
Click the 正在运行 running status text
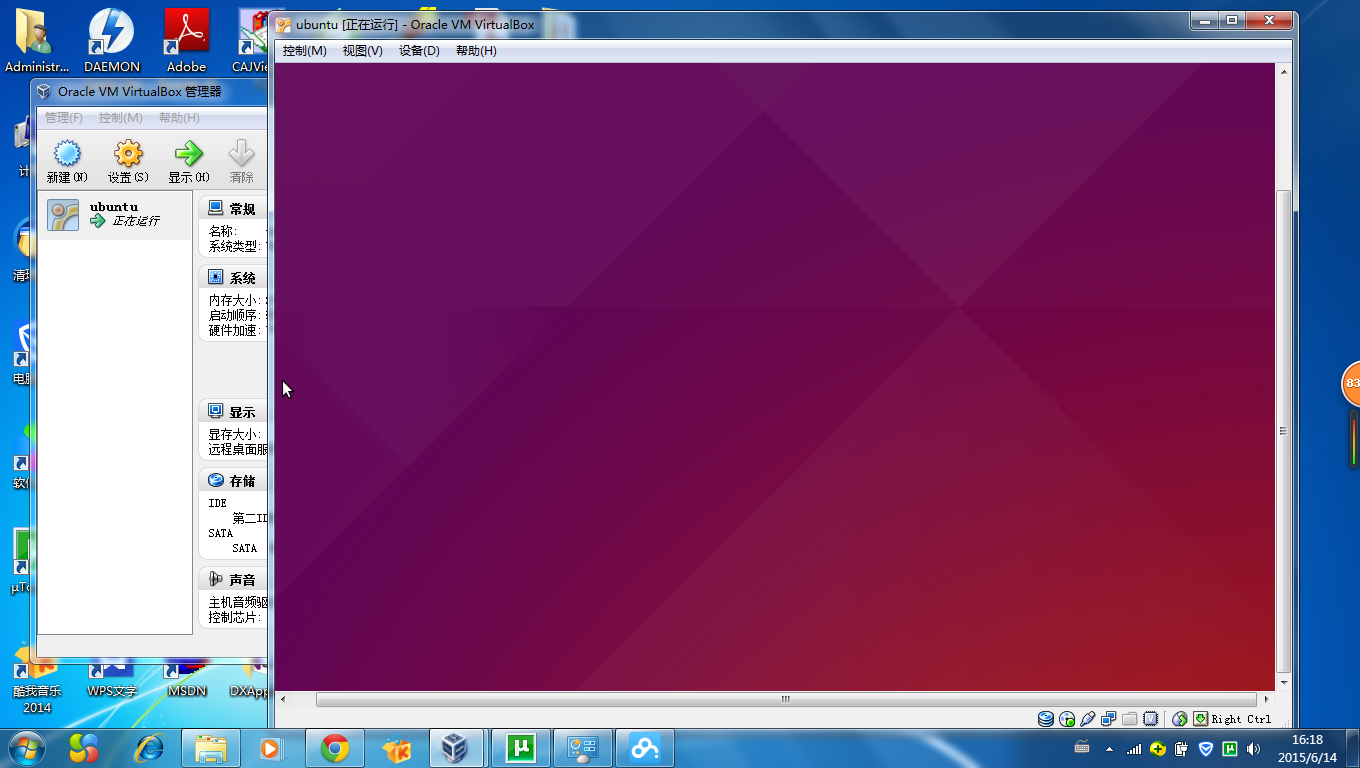coord(135,221)
